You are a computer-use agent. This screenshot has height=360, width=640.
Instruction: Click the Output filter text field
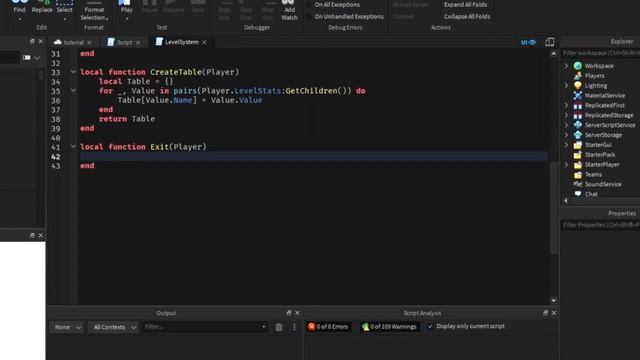tap(201, 327)
